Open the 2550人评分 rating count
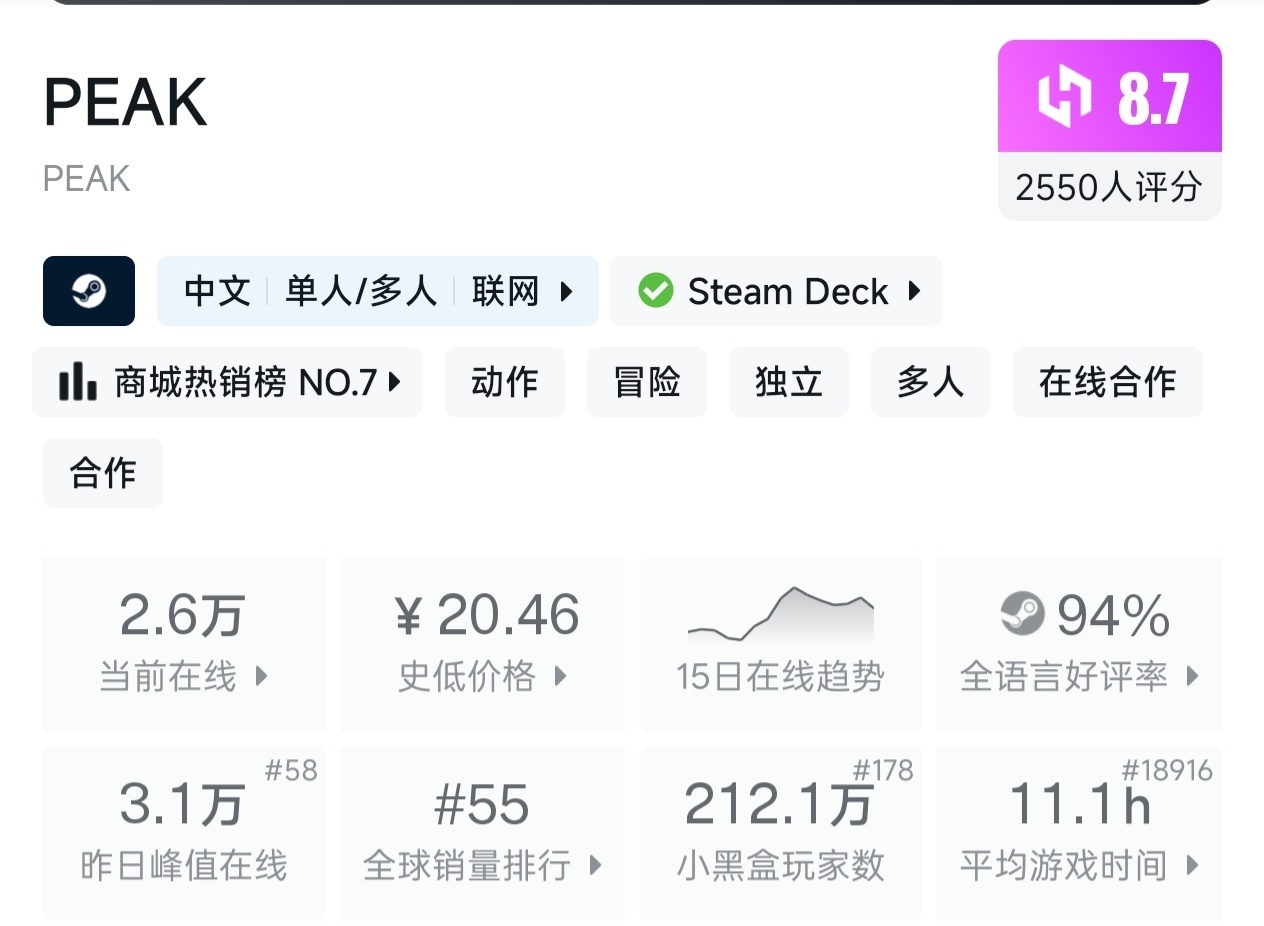 tap(1109, 187)
